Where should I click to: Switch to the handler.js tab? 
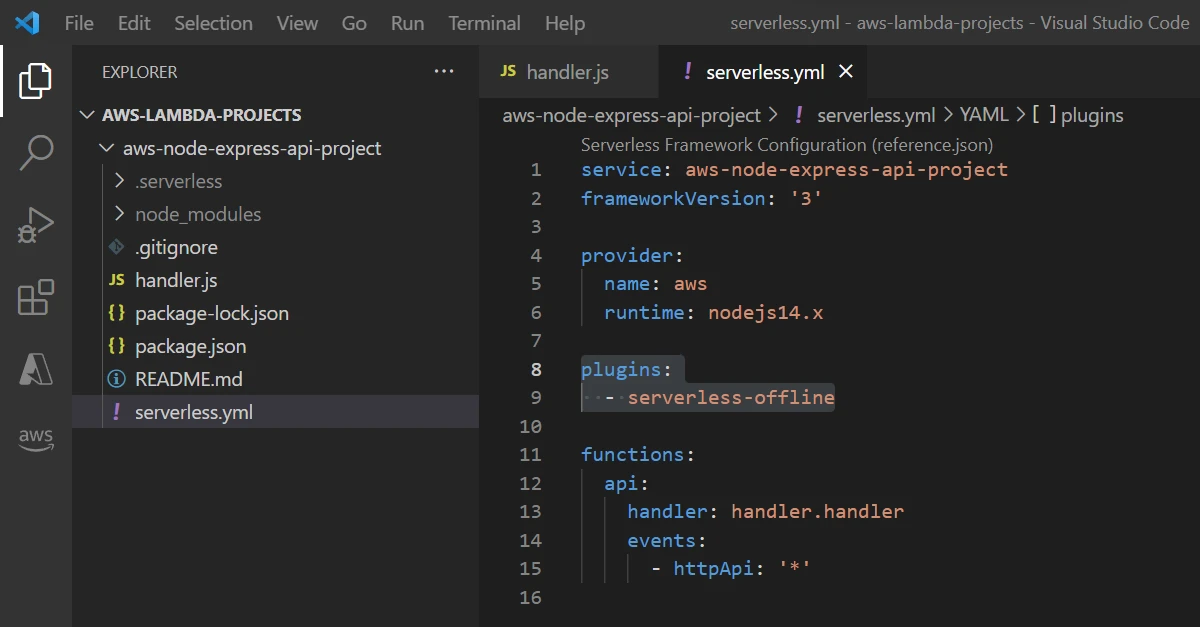tap(566, 72)
